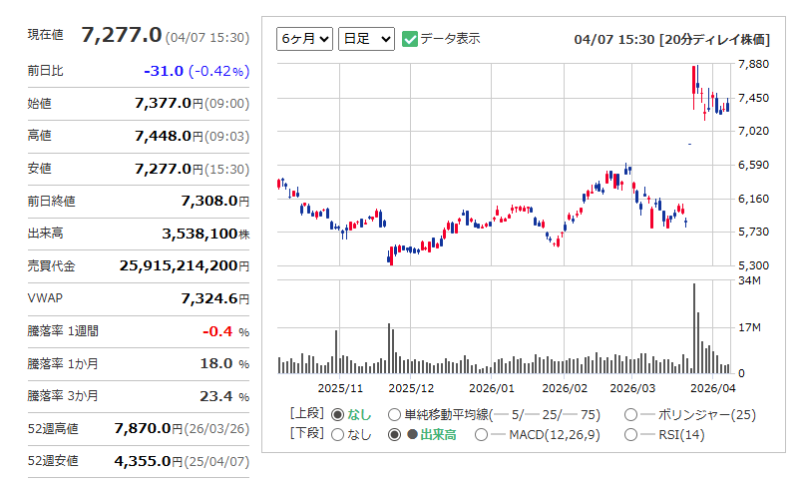Click 2025/12 date axis label

(x=411, y=389)
